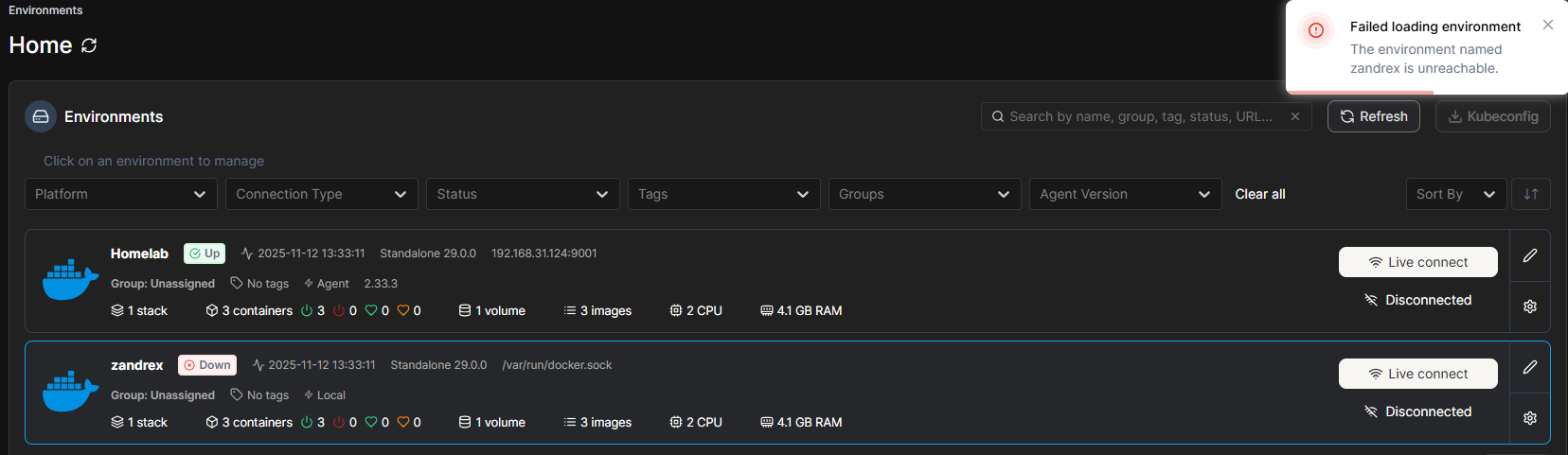Open Homelab settings gear icon
1568x455 pixels.
(1529, 306)
